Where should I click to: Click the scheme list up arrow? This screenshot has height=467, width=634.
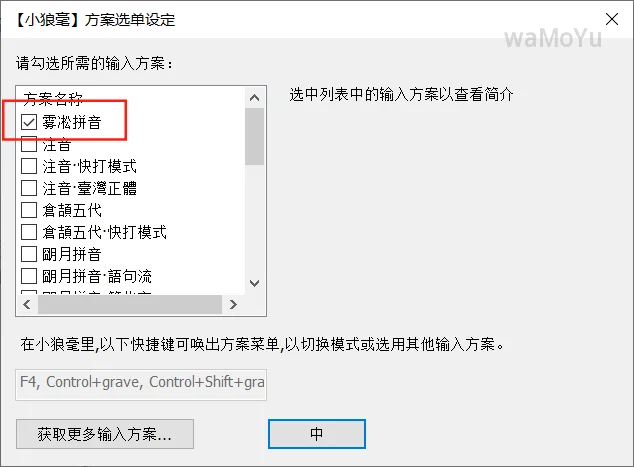point(254,97)
